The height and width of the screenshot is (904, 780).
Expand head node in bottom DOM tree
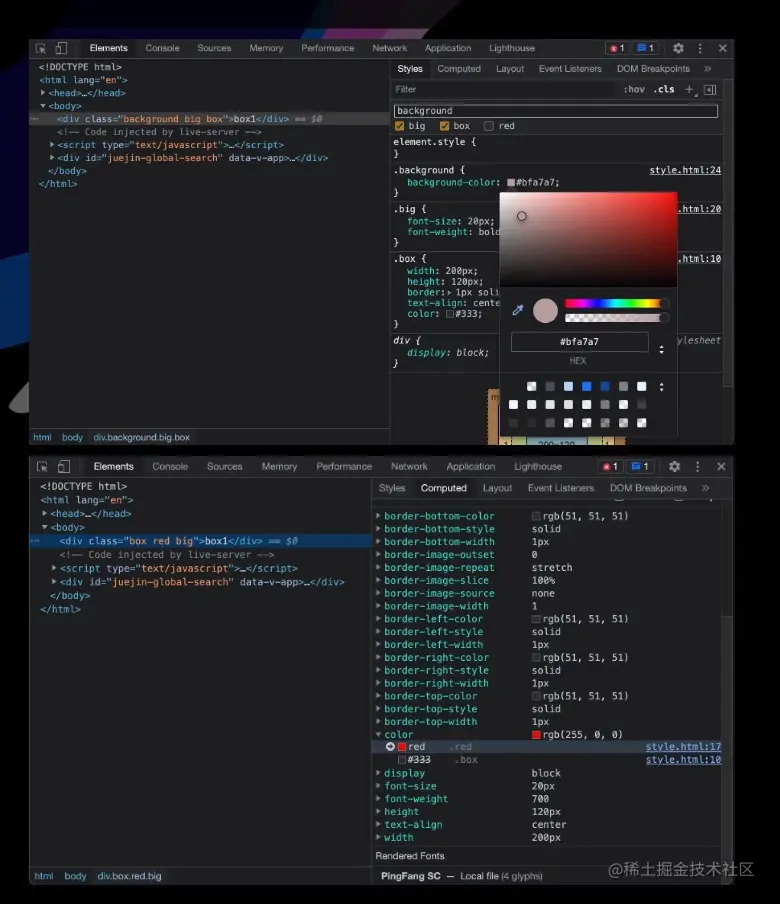tap(44, 513)
